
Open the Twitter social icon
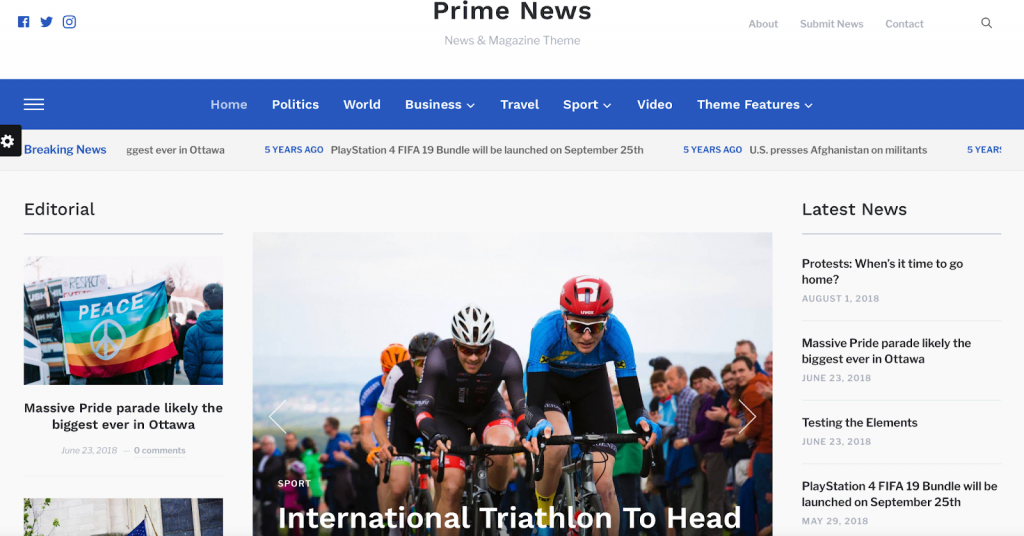(x=46, y=22)
